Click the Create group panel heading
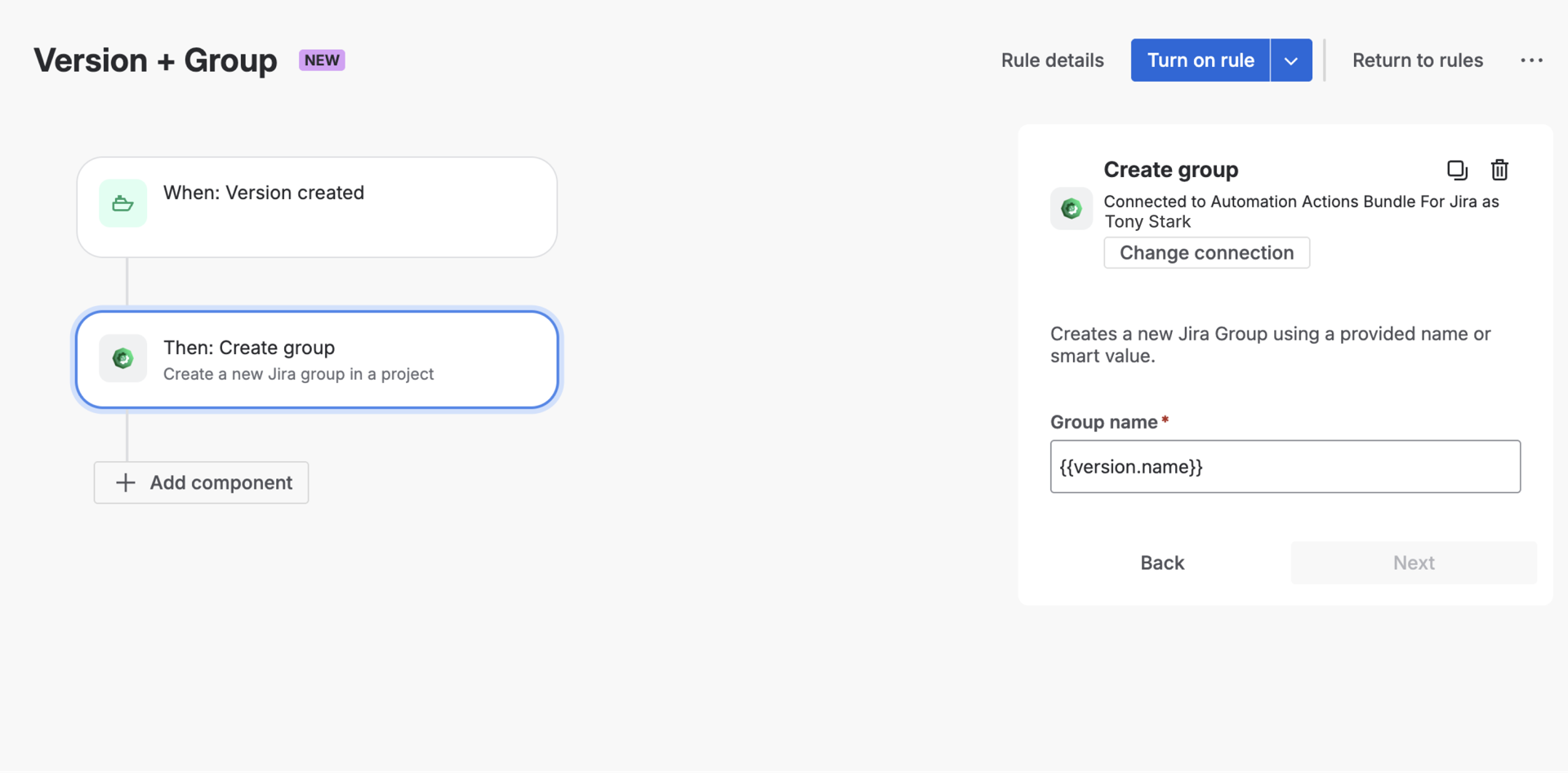This screenshot has height=773, width=1568. [x=1170, y=170]
